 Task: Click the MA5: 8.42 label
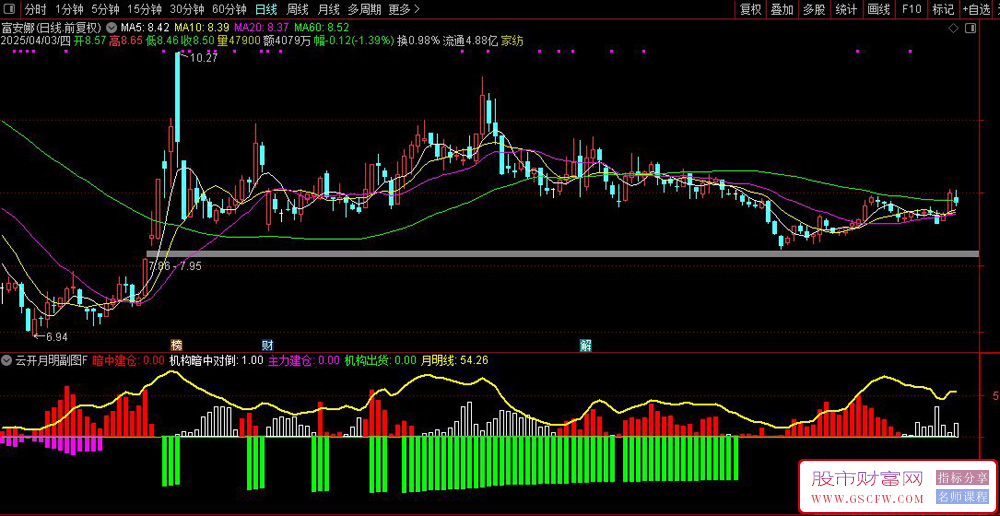tap(145, 27)
